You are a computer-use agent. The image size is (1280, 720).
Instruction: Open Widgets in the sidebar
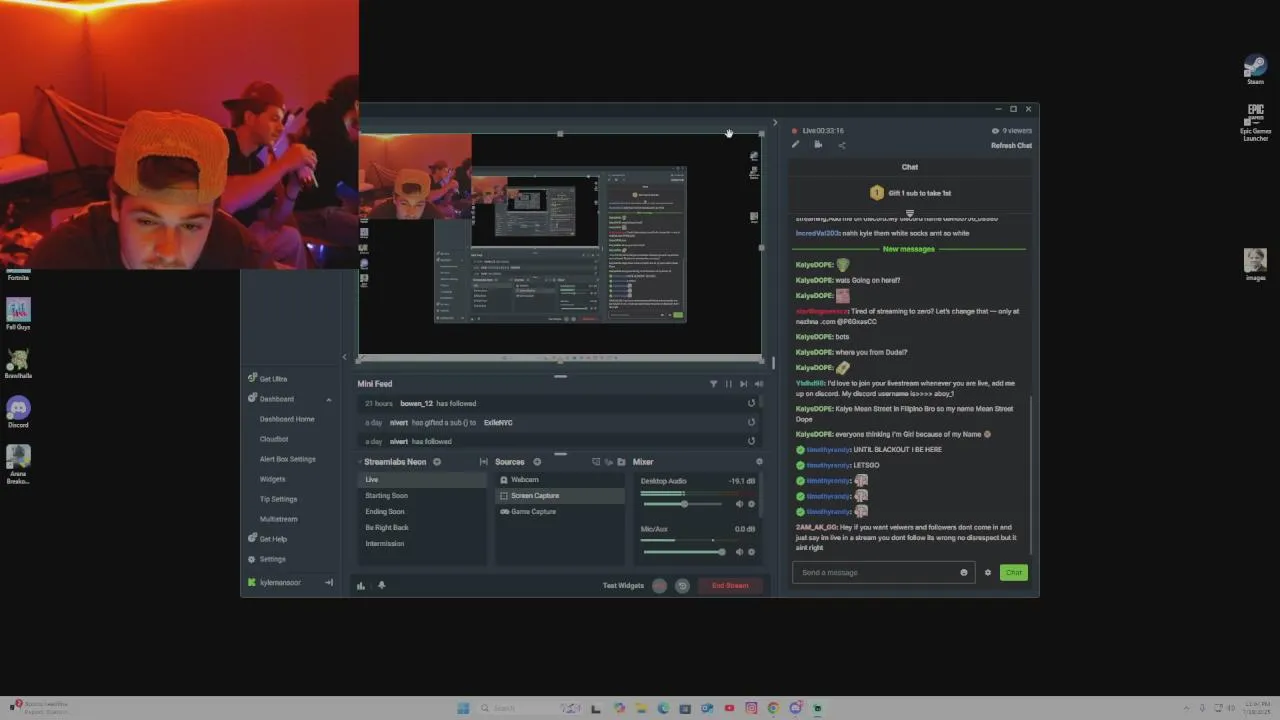coord(272,479)
